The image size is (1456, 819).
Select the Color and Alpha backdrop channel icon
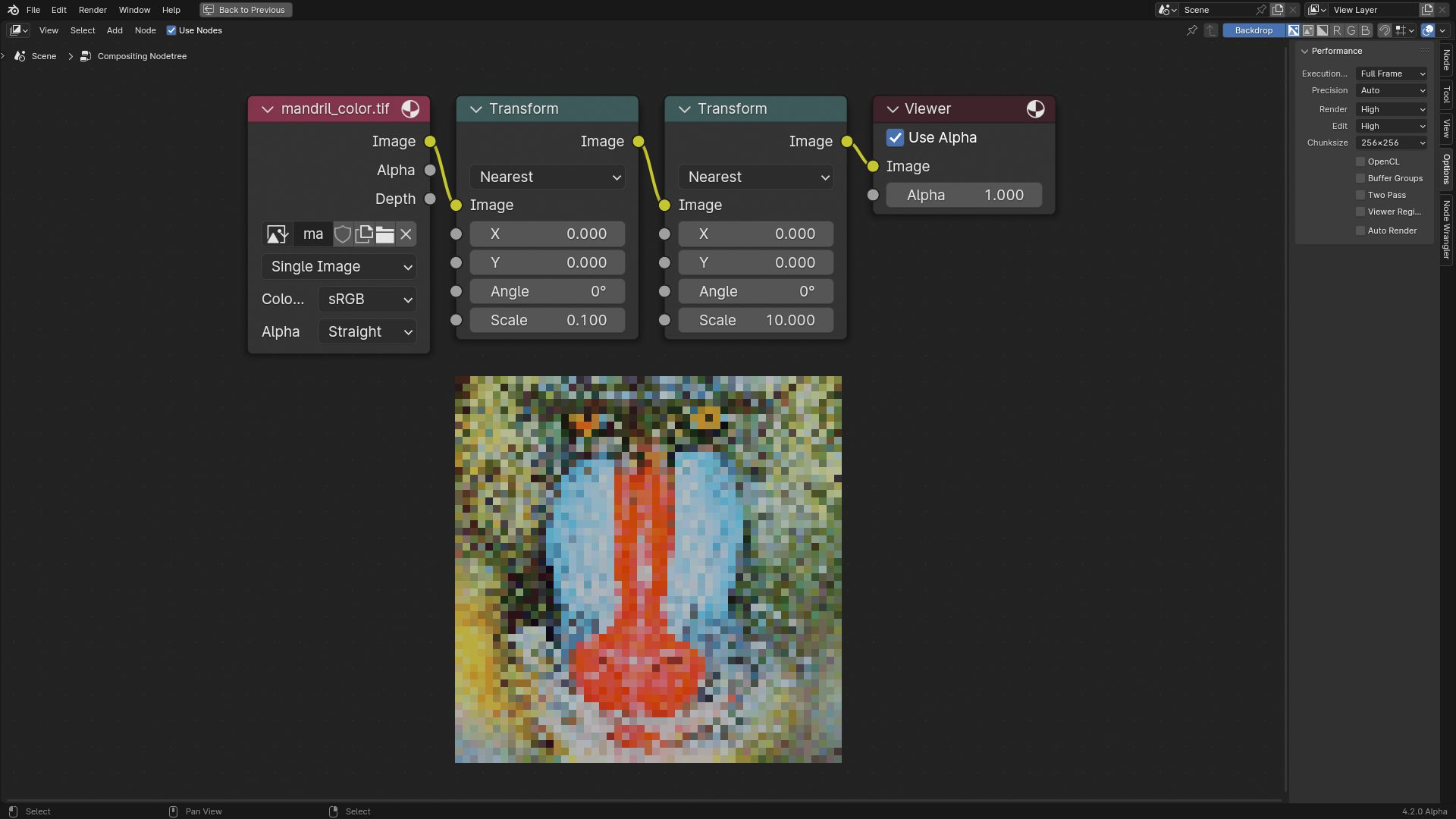pyautogui.click(x=1293, y=30)
